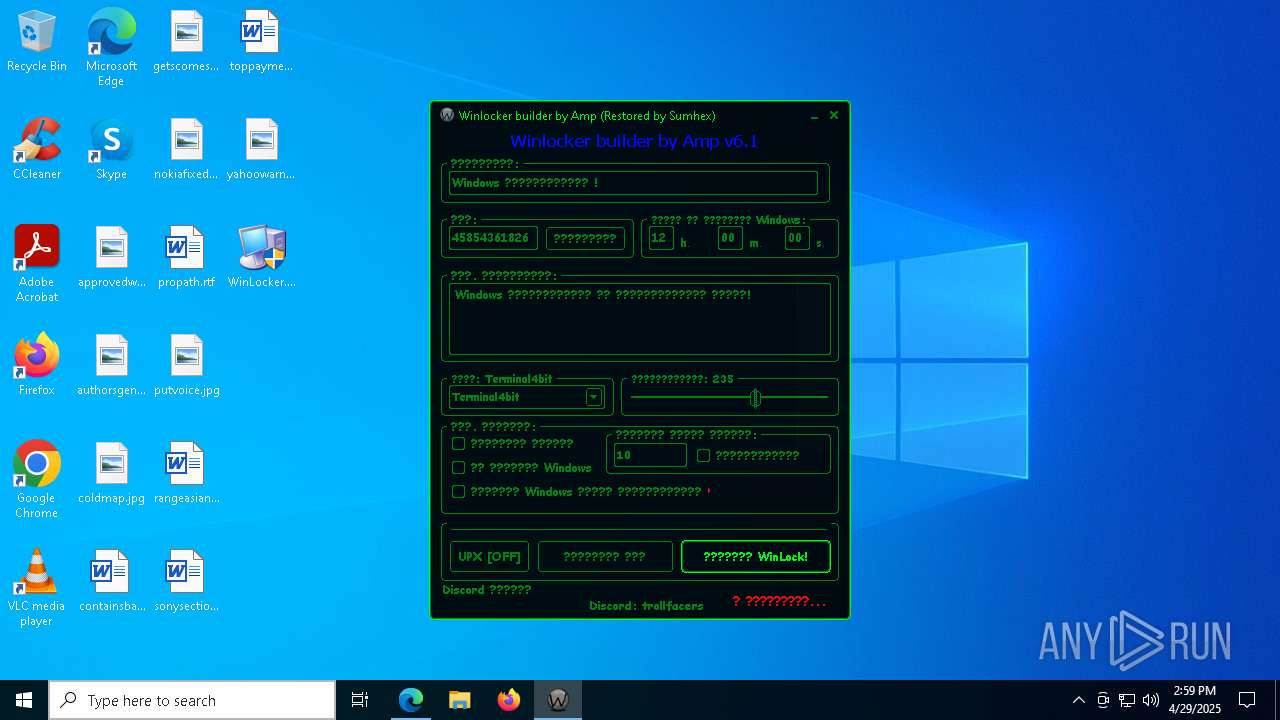Open the notification center icon

click(x=1247, y=700)
